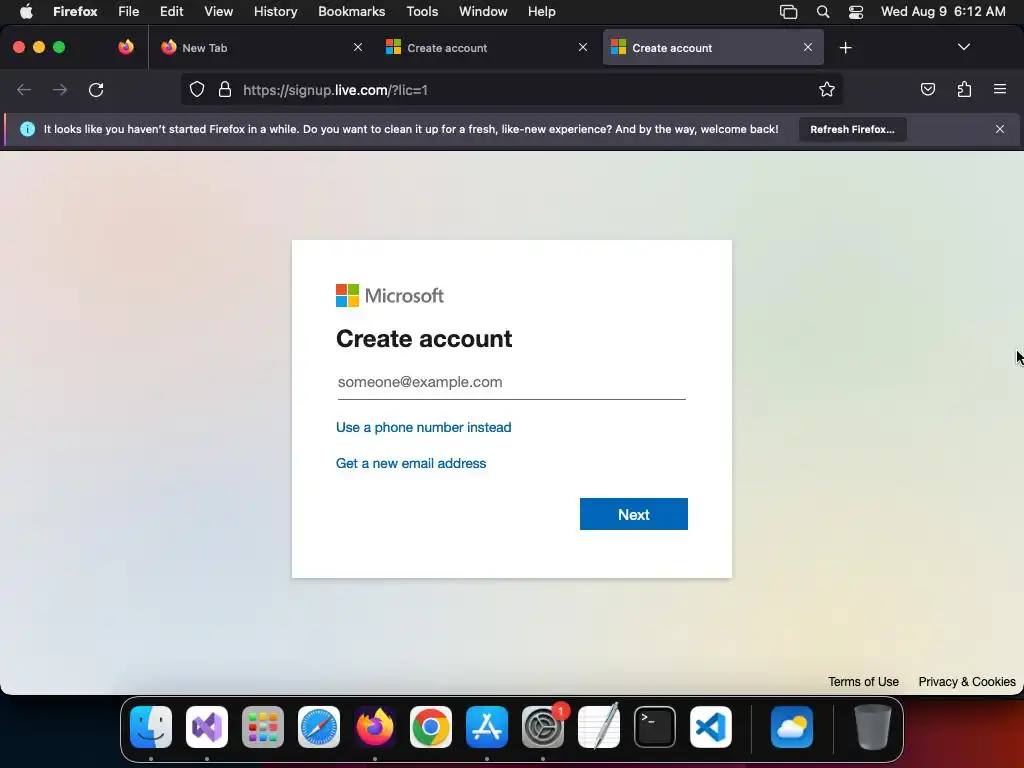
Task: Click the date and time in menu bar
Action: (x=943, y=11)
